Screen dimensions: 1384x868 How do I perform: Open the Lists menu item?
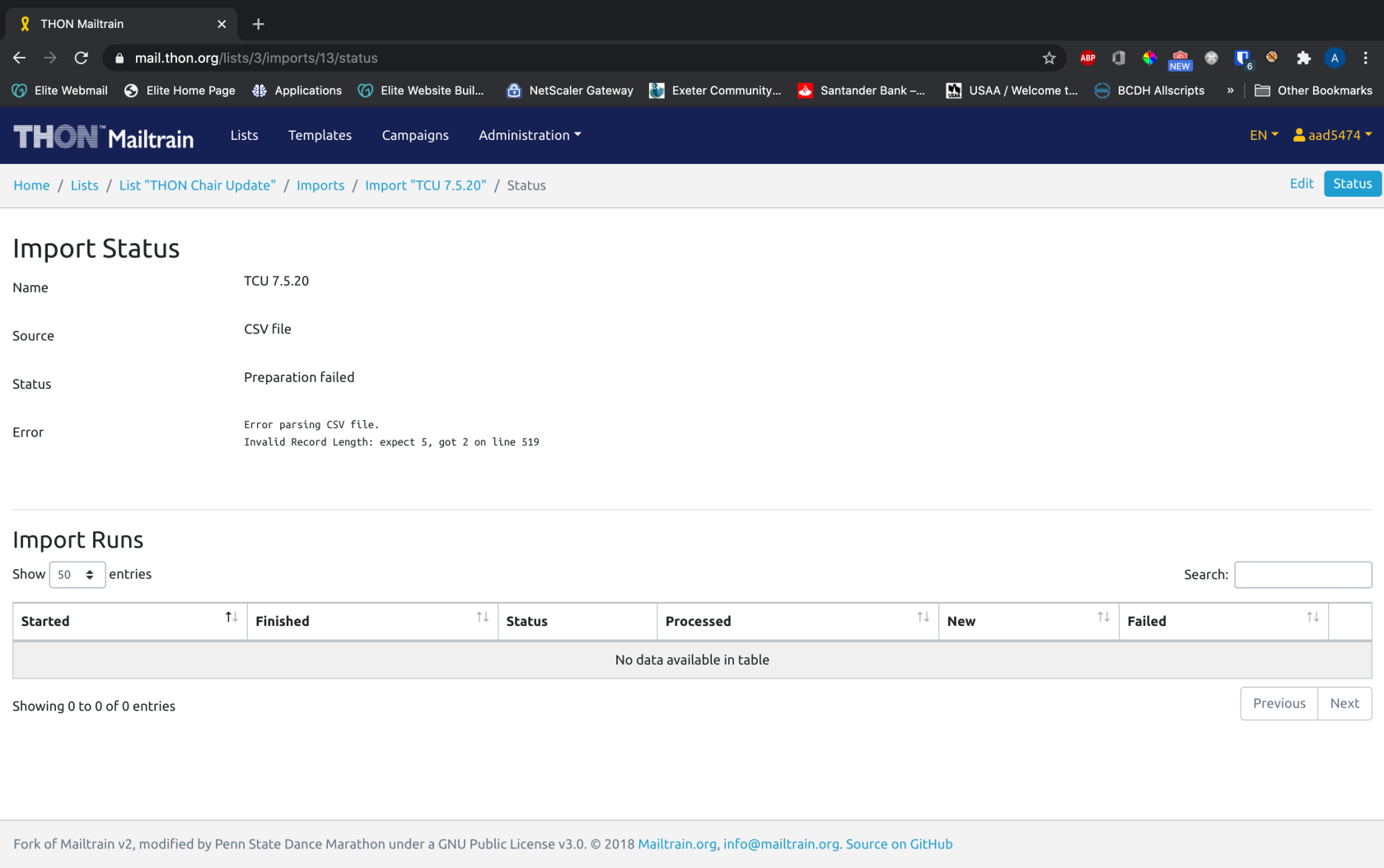coord(244,135)
